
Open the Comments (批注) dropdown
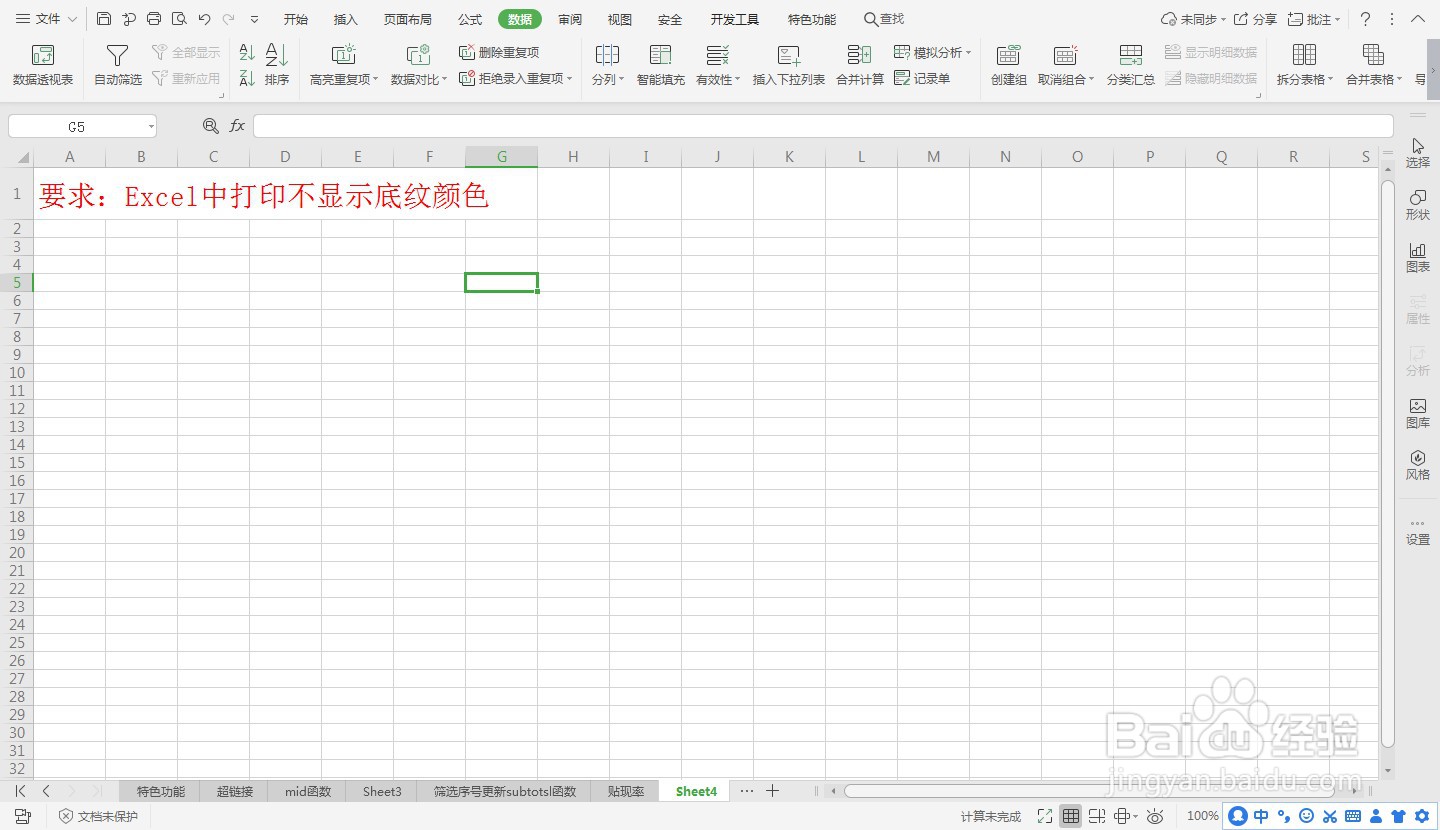pyautogui.click(x=1314, y=19)
